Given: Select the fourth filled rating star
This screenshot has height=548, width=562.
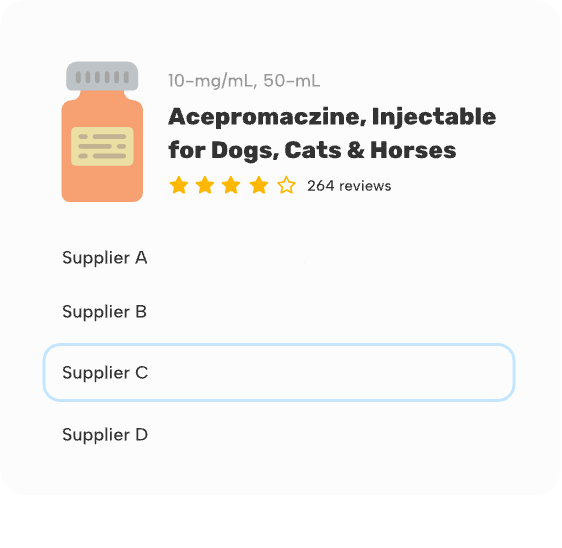Looking at the screenshot, I should [x=259, y=185].
